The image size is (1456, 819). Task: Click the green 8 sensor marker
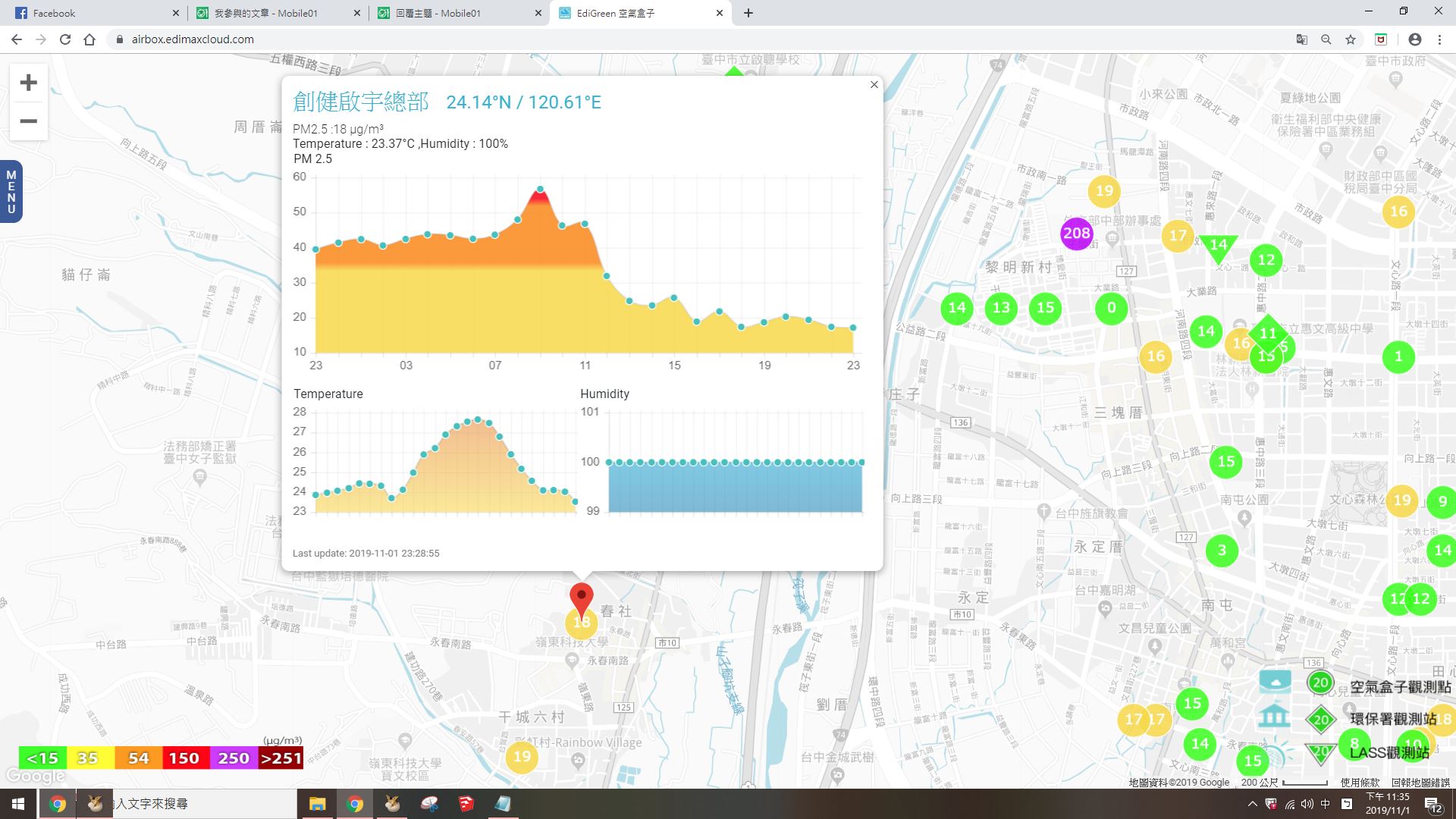[1354, 744]
